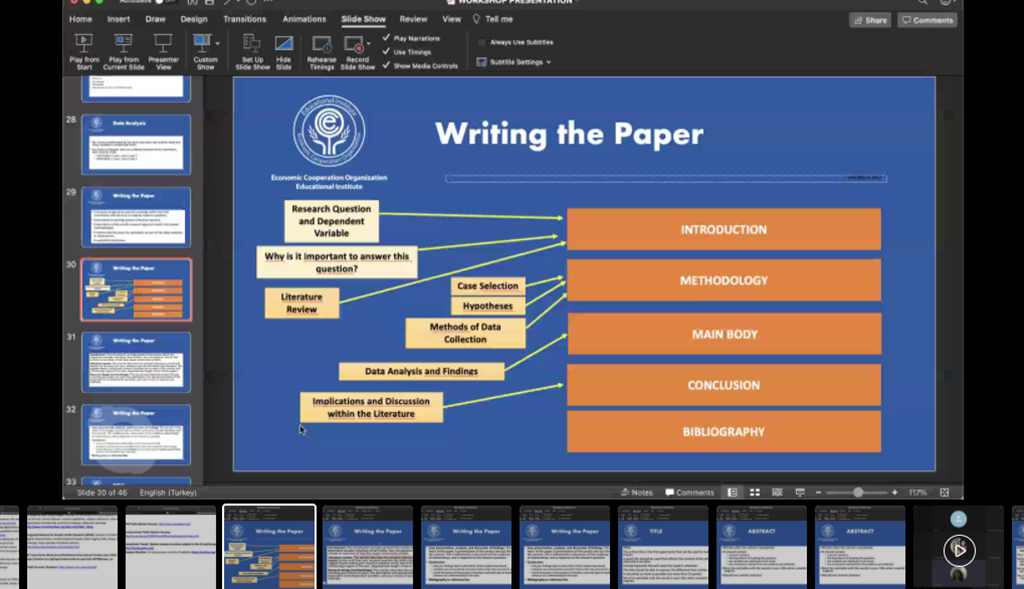The height and width of the screenshot is (589, 1024).
Task: Select slide 30 thumbnail
Action: click(x=136, y=289)
